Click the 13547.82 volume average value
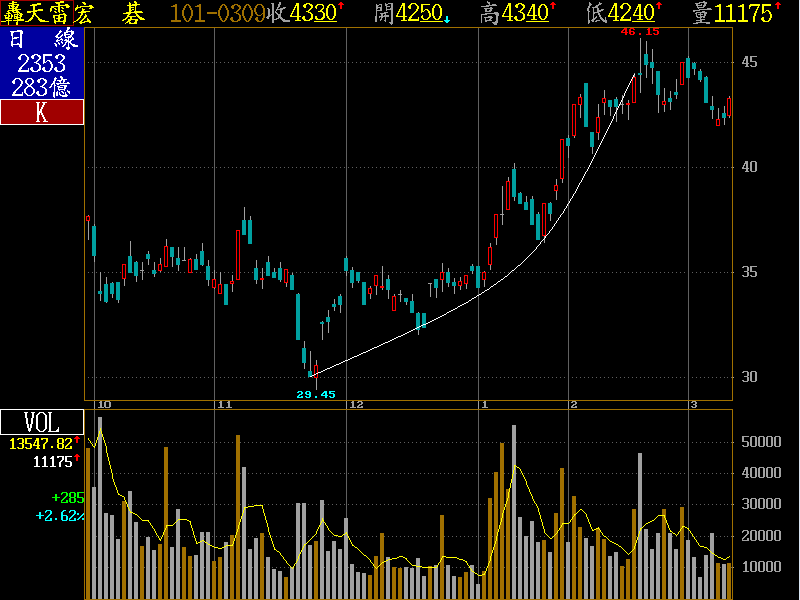This screenshot has height=600, width=800. tap(41, 443)
